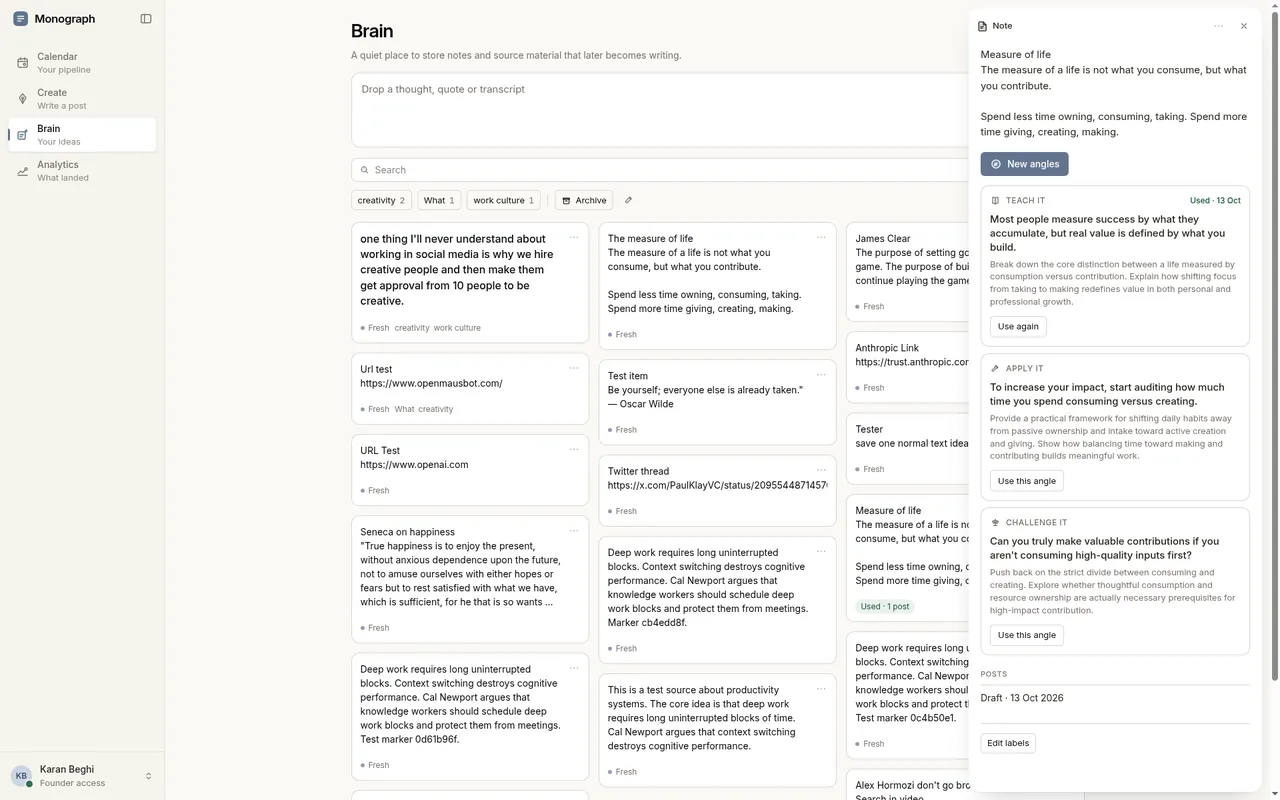Click the creativity tag on social media note
The width and height of the screenshot is (1280, 800).
411,328
